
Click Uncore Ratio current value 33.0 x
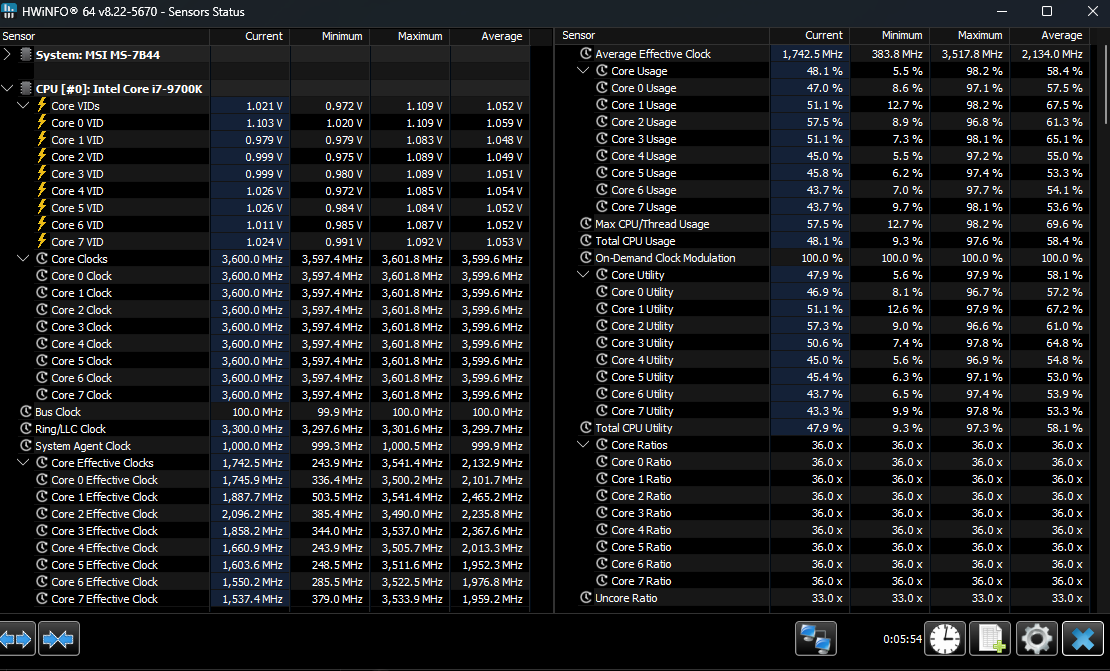point(827,597)
